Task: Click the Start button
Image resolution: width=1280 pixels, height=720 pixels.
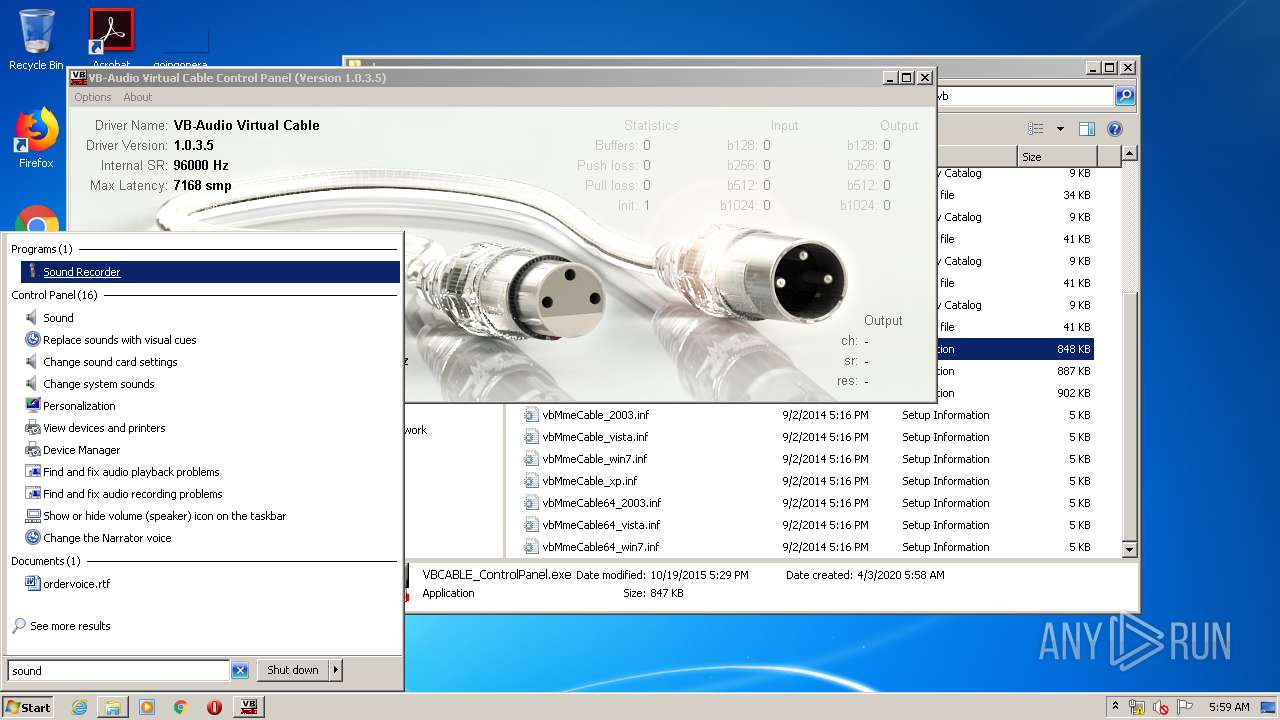Action: point(28,707)
